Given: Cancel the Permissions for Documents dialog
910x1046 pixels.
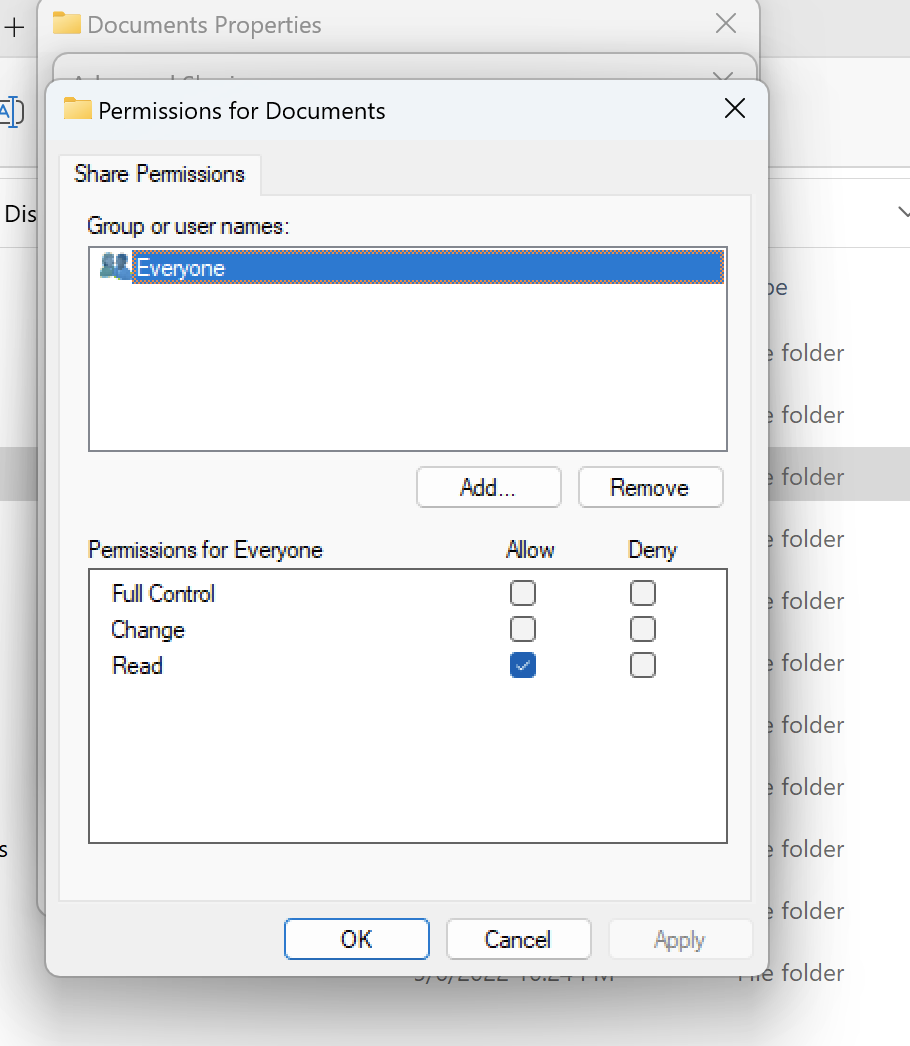Looking at the screenshot, I should (518, 939).
